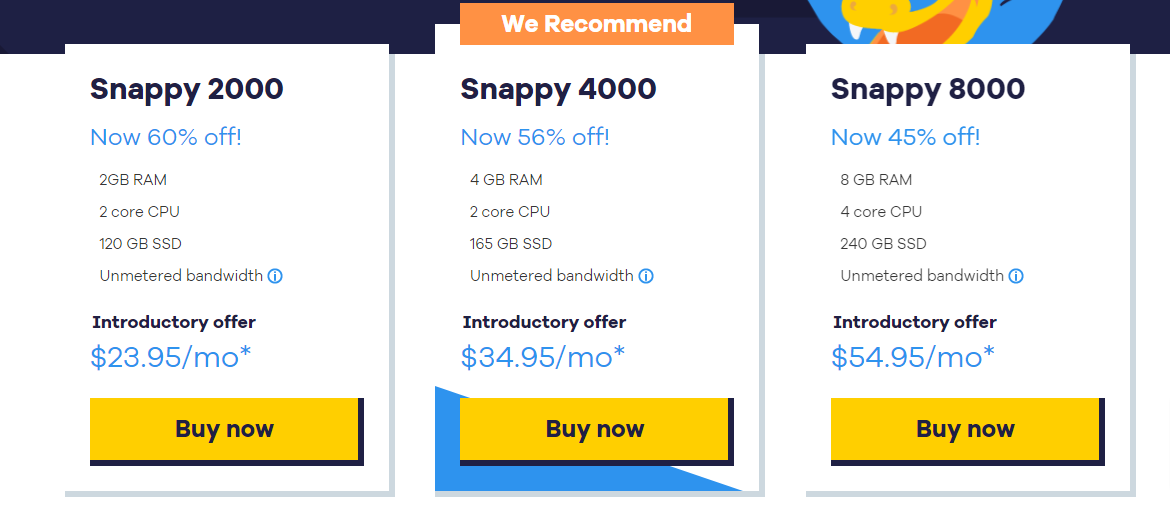The height and width of the screenshot is (507, 1170).
Task: Click the Now 45% off text
Action: point(905,137)
